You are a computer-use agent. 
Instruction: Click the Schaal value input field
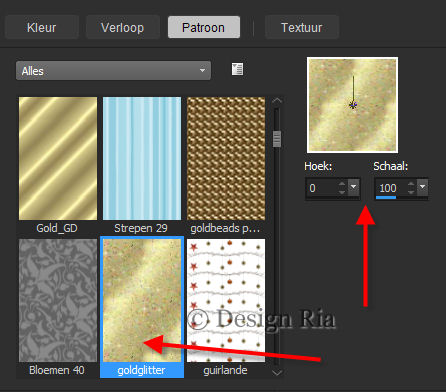(x=391, y=188)
